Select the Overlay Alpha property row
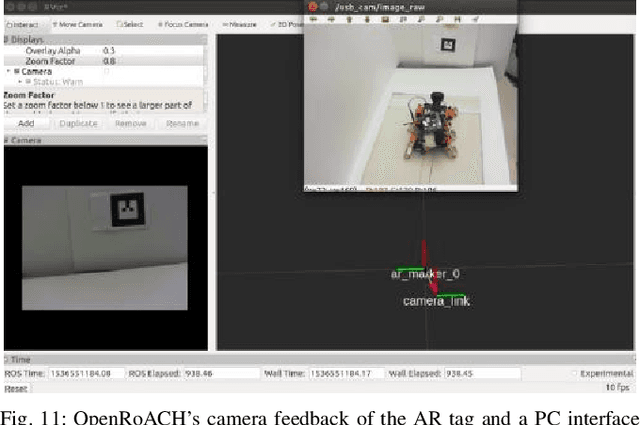This screenshot has width=640, height=425. pos(104,51)
